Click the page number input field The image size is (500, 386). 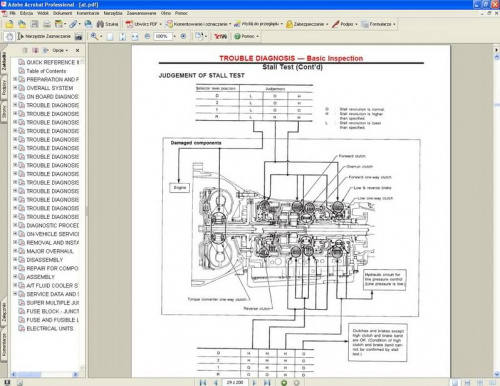(x=235, y=382)
